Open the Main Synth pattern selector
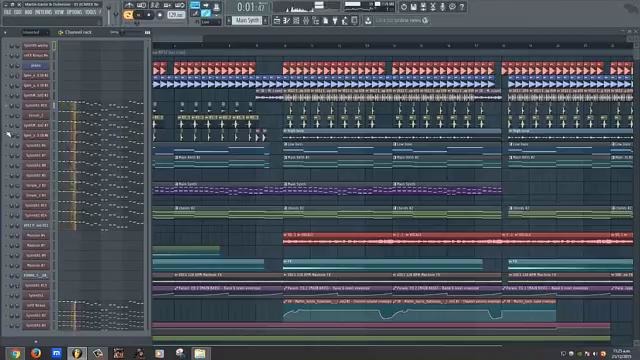This screenshot has width=640, height=360. pos(247,20)
